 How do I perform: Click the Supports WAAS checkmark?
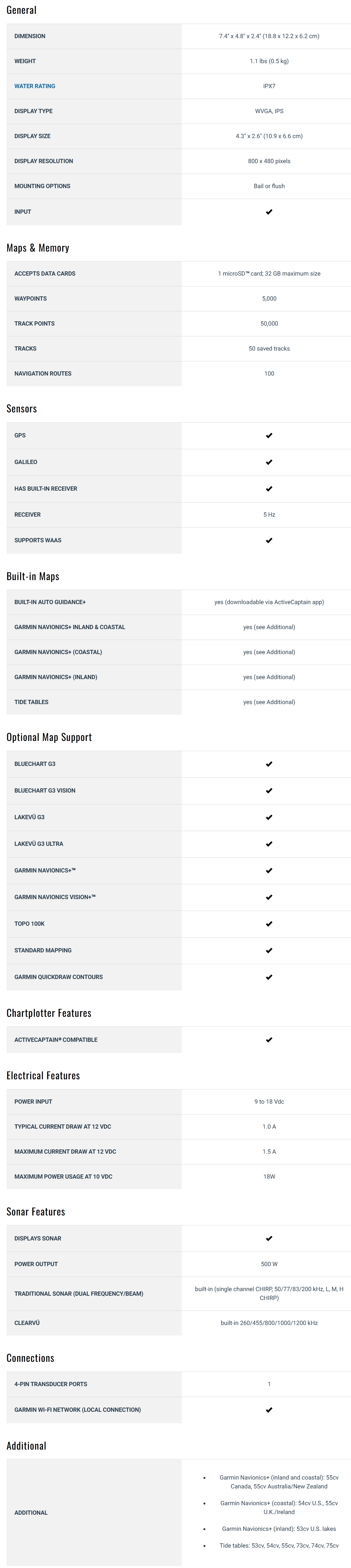coord(269,541)
